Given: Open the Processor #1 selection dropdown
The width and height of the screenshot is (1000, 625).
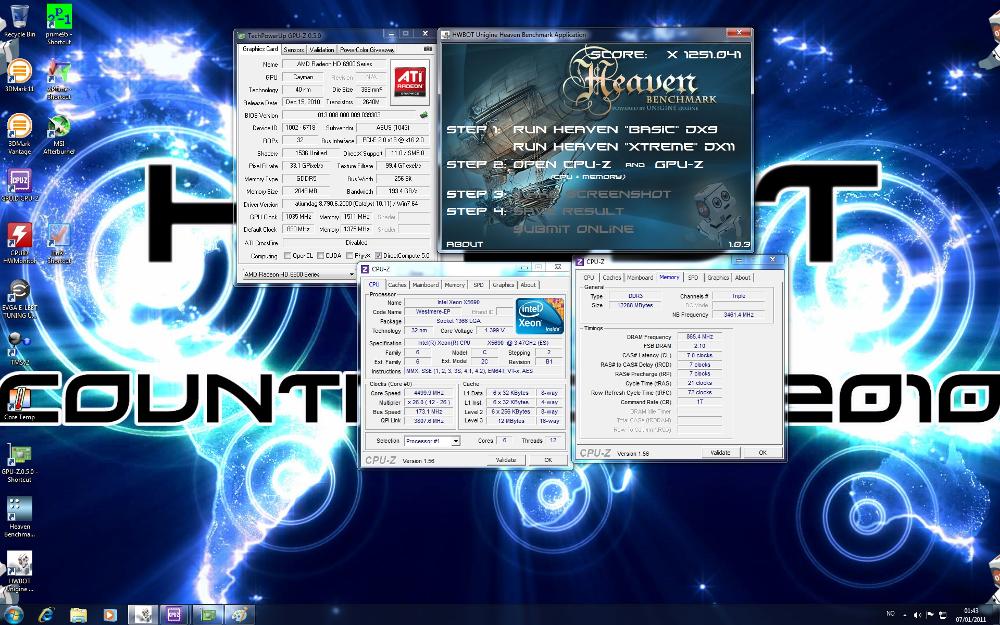Looking at the screenshot, I should click(432, 441).
